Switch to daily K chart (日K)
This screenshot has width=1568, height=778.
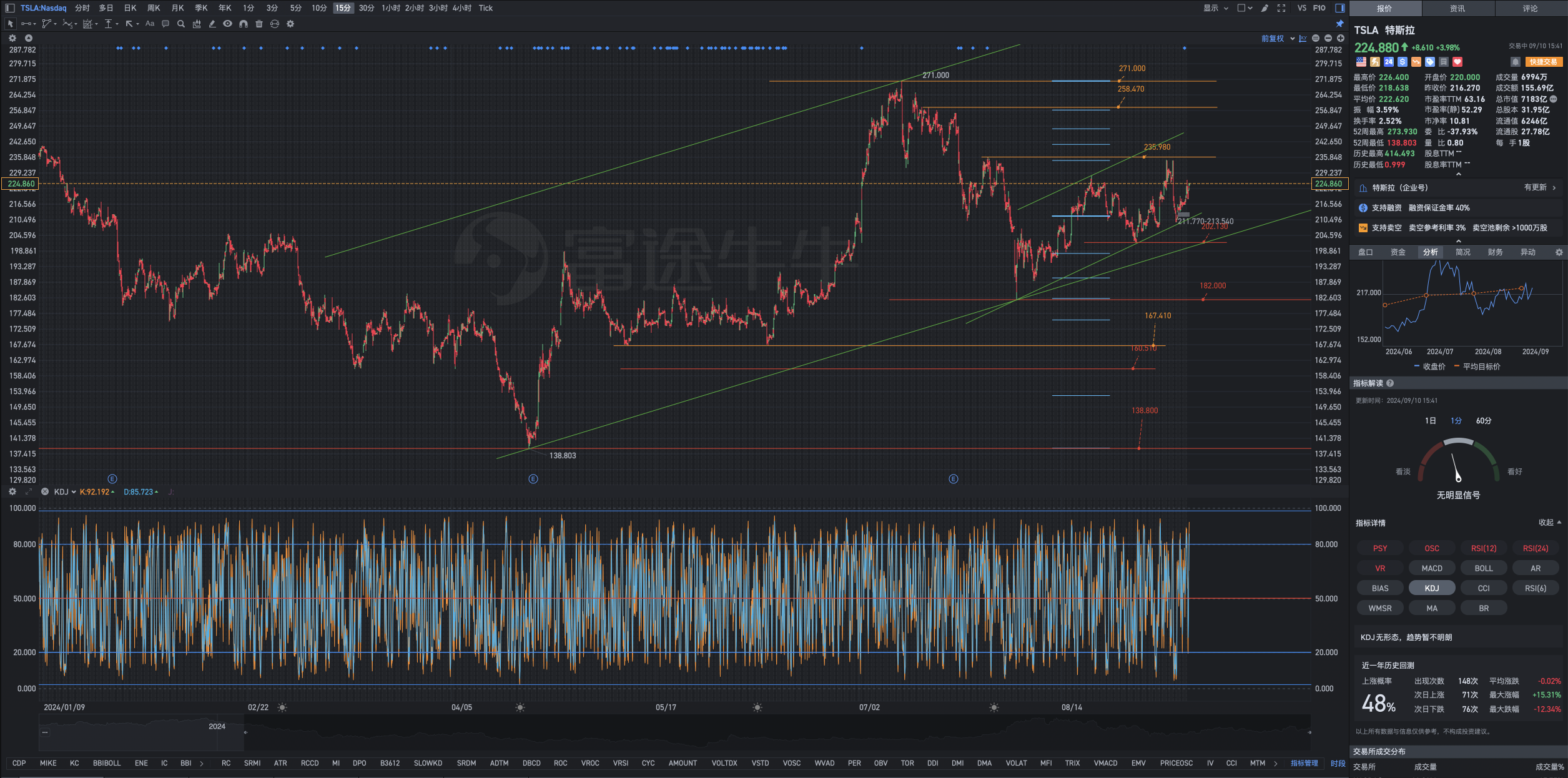click(x=130, y=8)
